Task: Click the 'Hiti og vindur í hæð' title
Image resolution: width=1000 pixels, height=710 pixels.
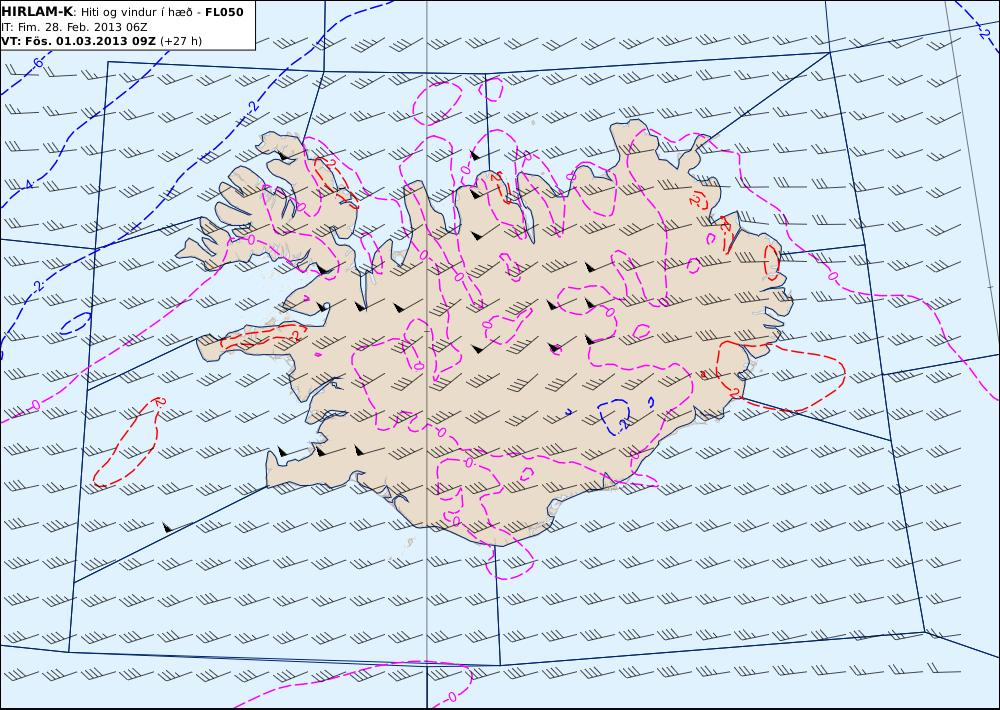Action: [x=136, y=12]
